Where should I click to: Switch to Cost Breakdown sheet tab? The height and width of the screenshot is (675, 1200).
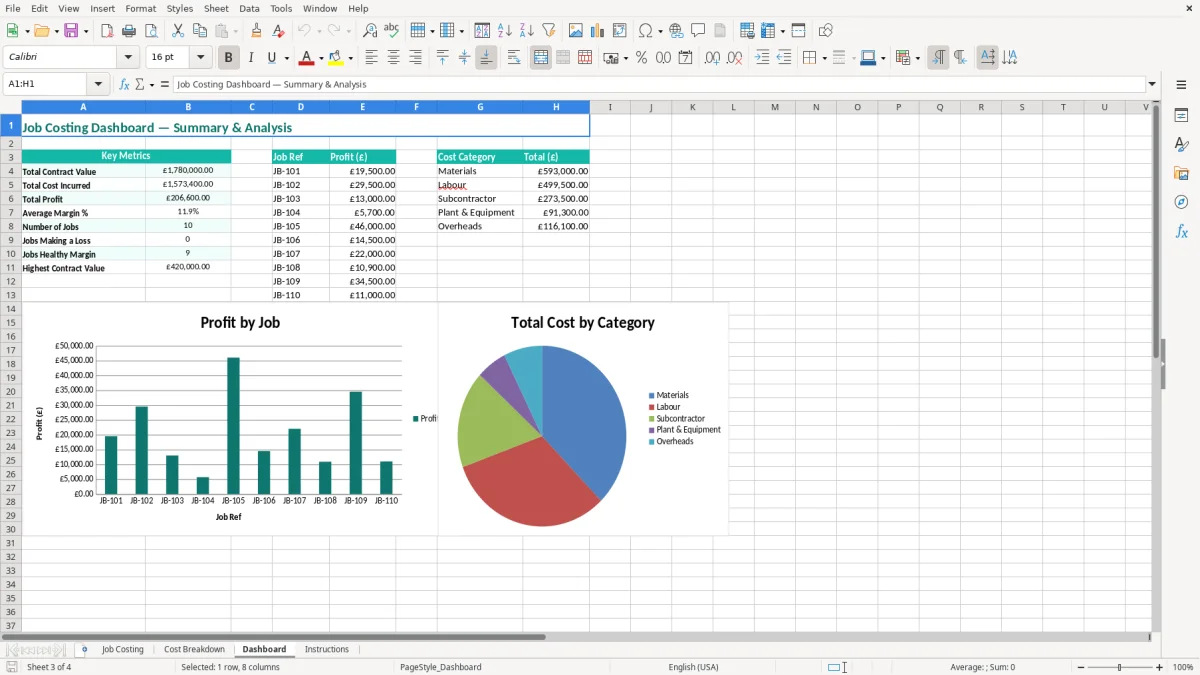[x=194, y=650]
